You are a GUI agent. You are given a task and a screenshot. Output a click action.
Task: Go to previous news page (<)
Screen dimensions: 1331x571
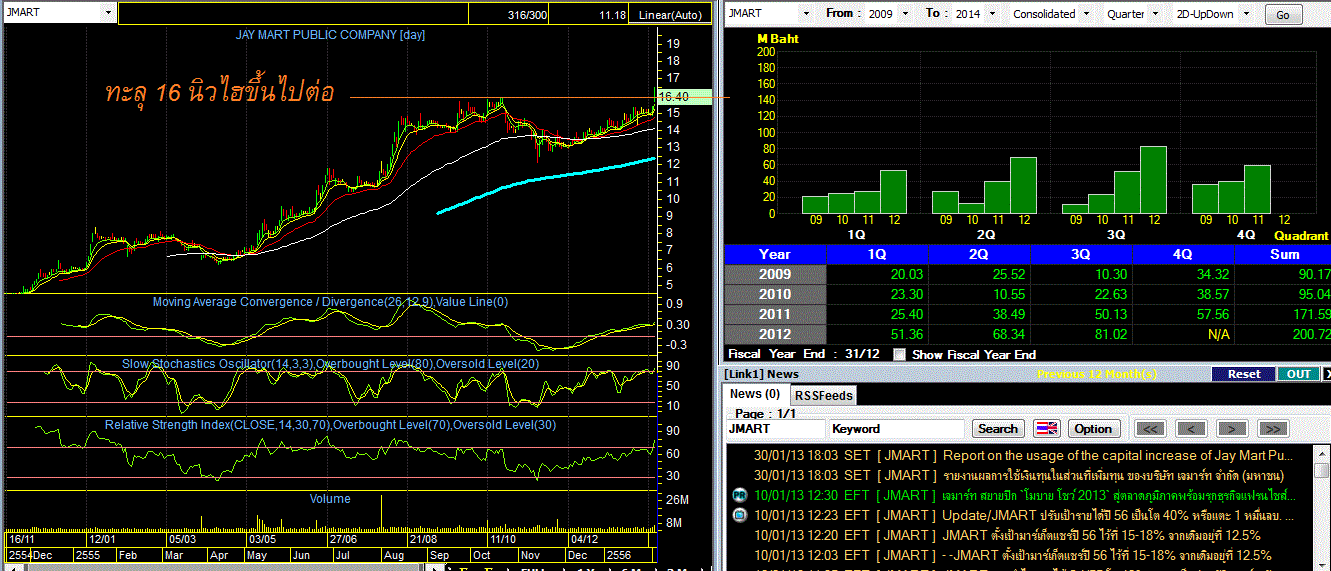[x=1191, y=429]
